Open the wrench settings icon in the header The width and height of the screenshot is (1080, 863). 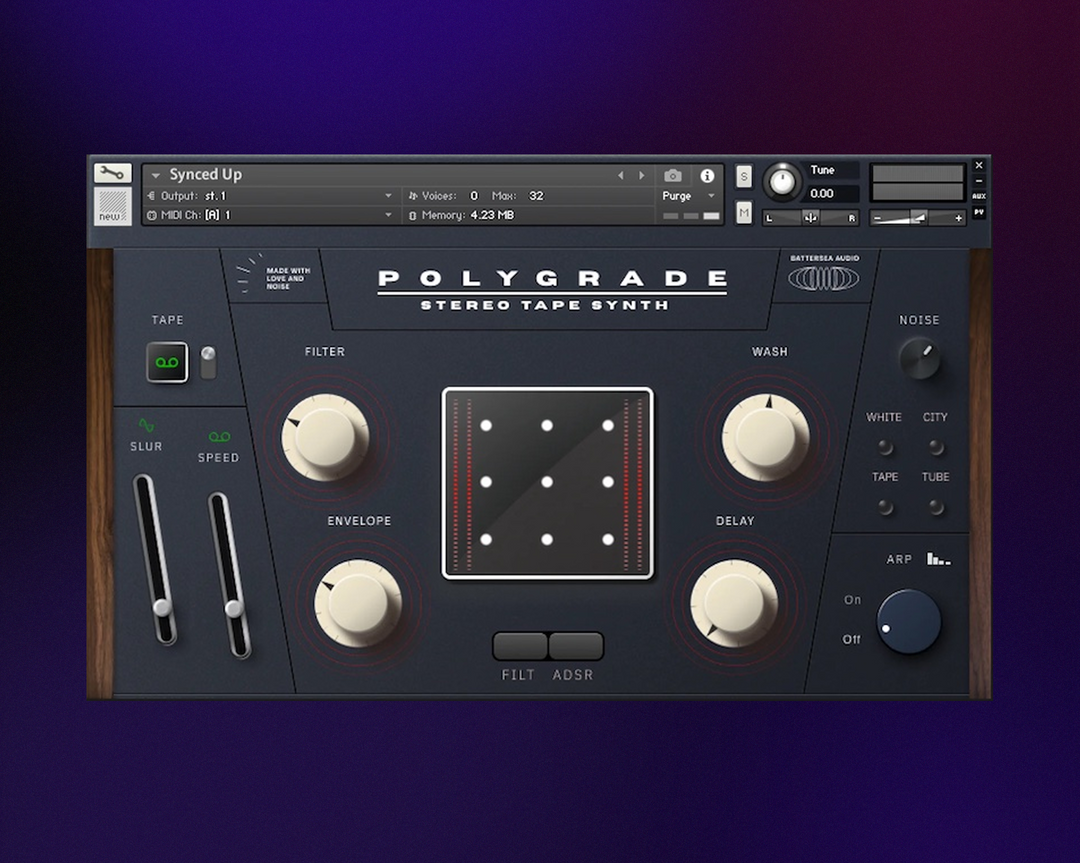tap(112, 171)
